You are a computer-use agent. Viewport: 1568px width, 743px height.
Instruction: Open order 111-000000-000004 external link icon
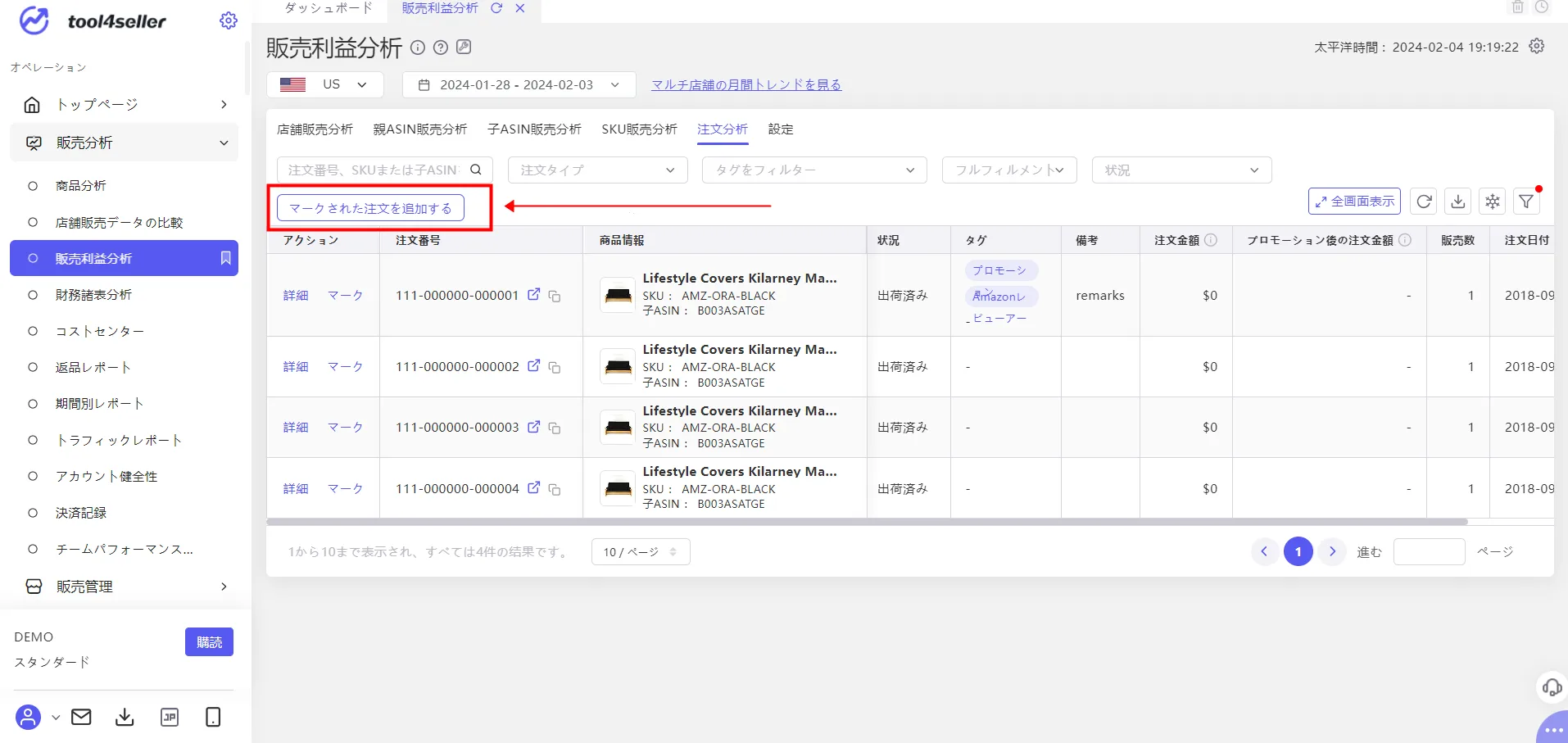pos(534,487)
